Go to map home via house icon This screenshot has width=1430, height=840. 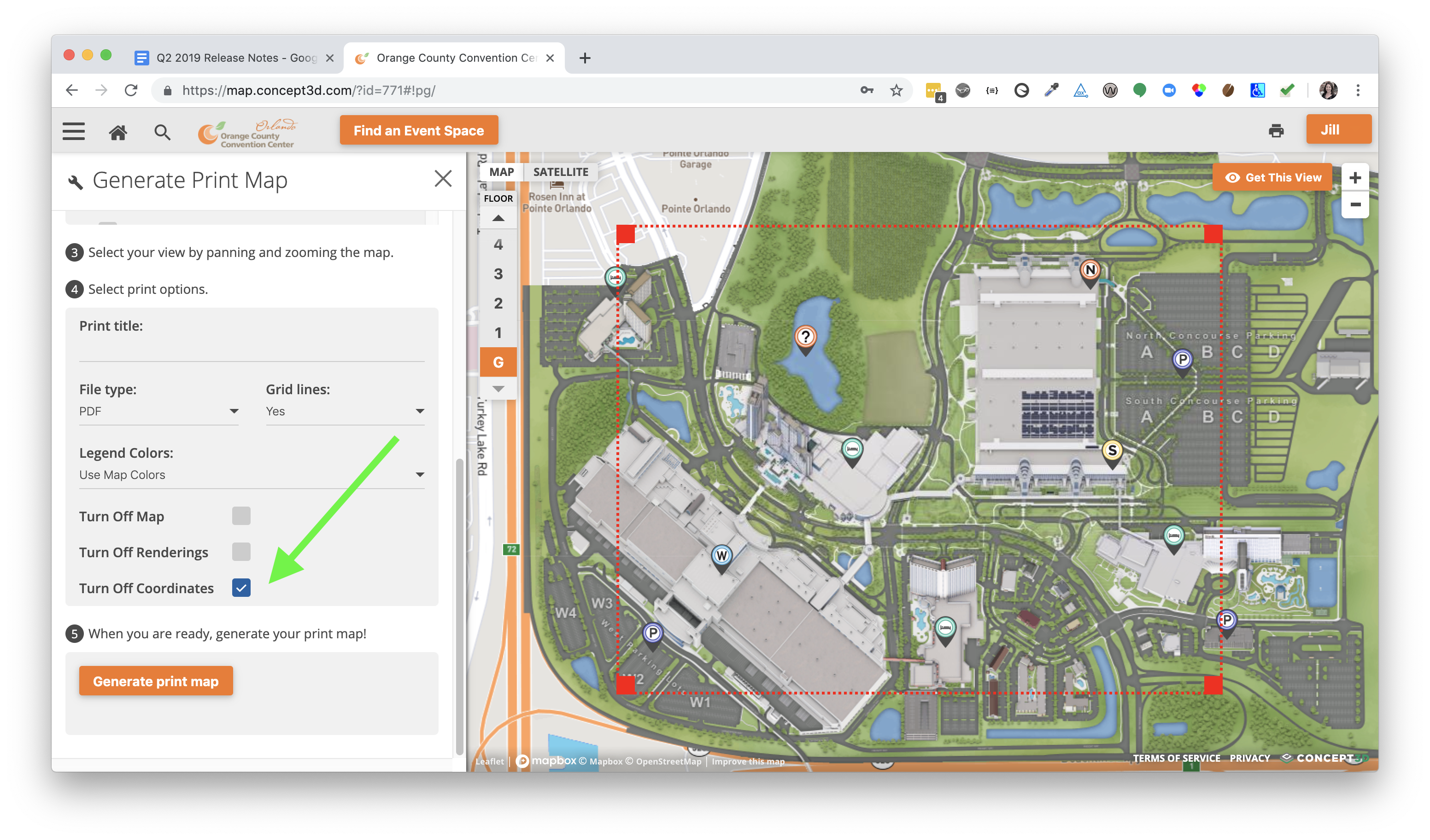tap(118, 132)
